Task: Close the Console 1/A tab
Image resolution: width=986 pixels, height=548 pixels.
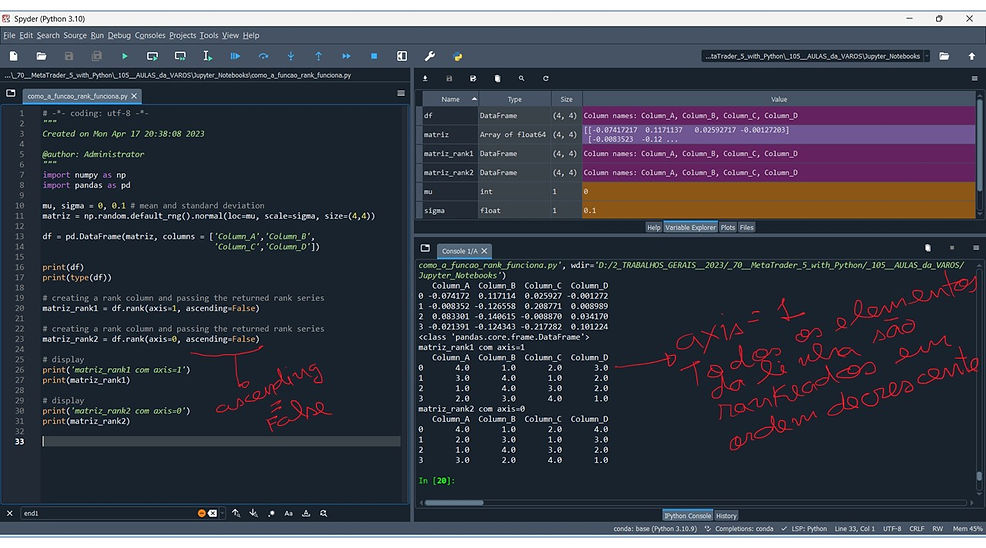Action: [484, 251]
